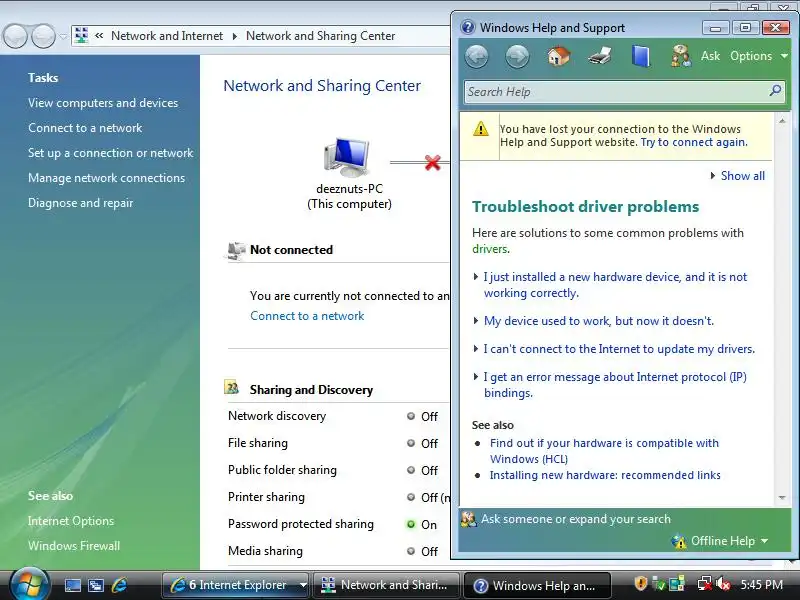Screen dimensions: 800x600
Task: Select Network and Internet breadcrumb
Action: pos(167,36)
